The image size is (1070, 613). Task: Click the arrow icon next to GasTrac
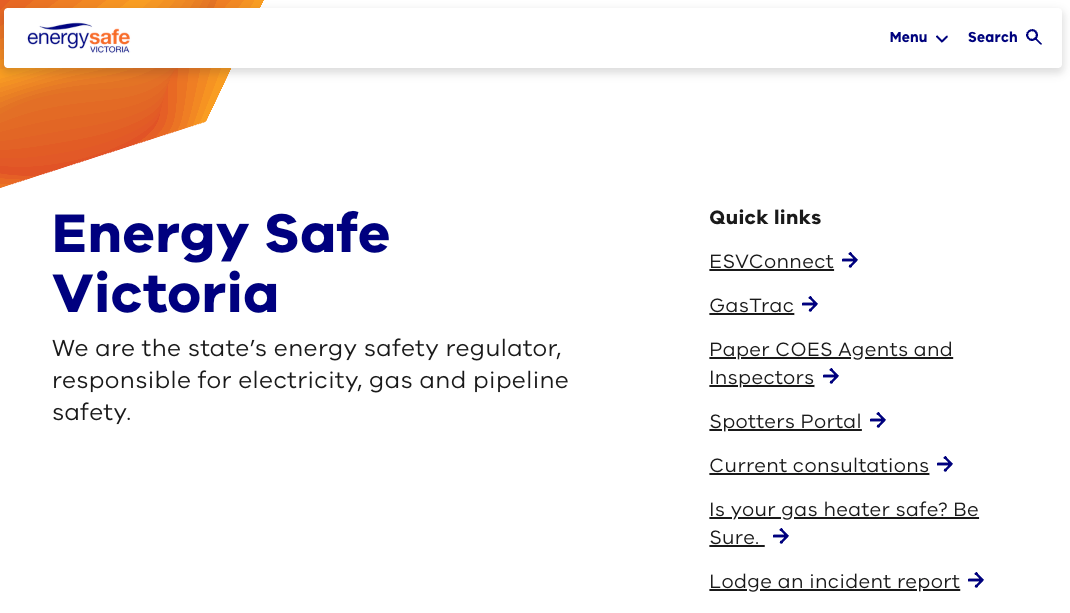pos(810,304)
